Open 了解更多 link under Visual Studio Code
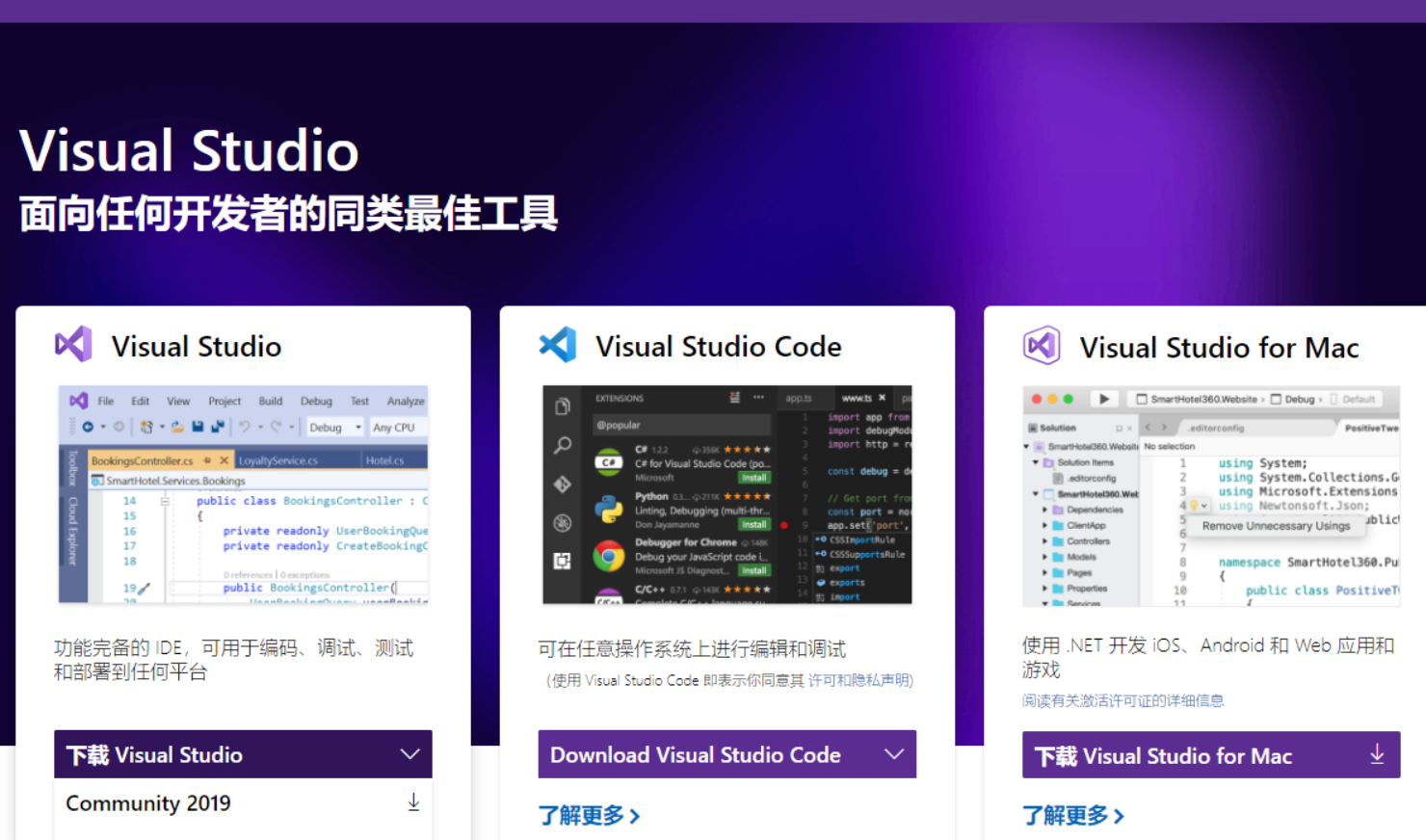This screenshot has width=1426, height=840. pos(589,816)
